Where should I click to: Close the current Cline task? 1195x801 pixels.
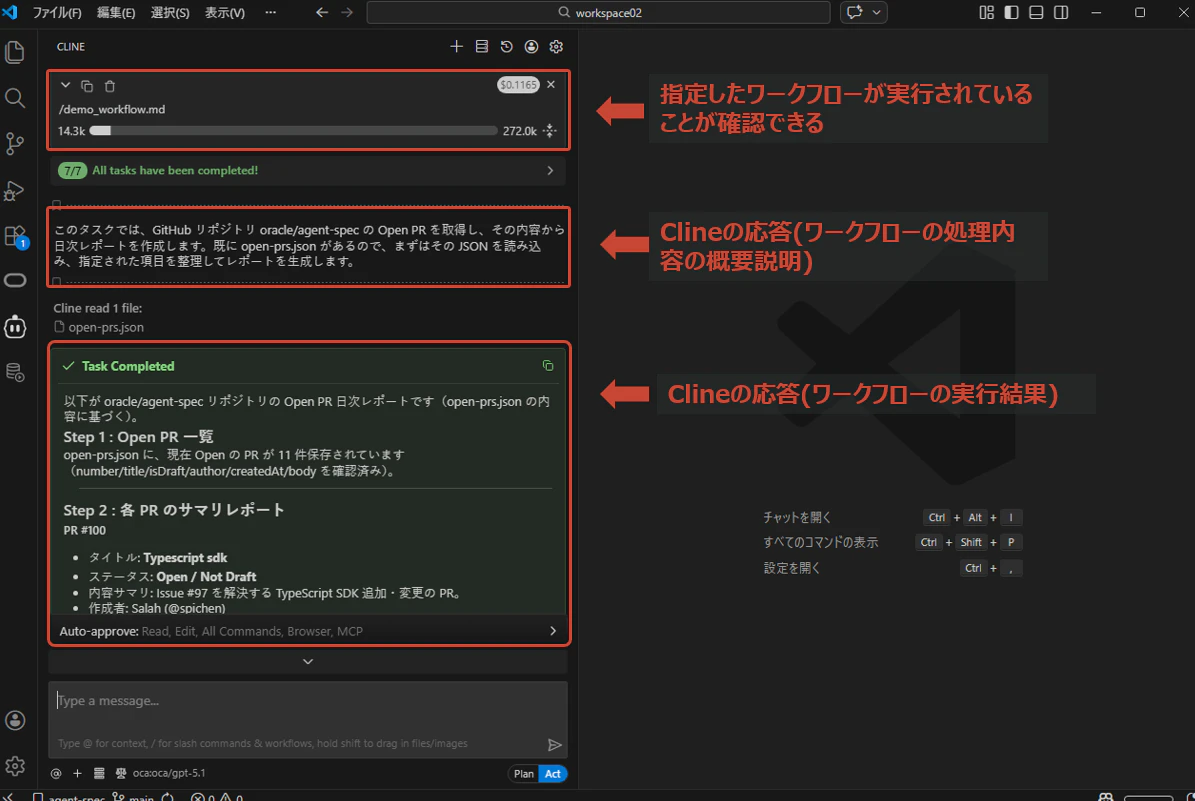pos(551,85)
